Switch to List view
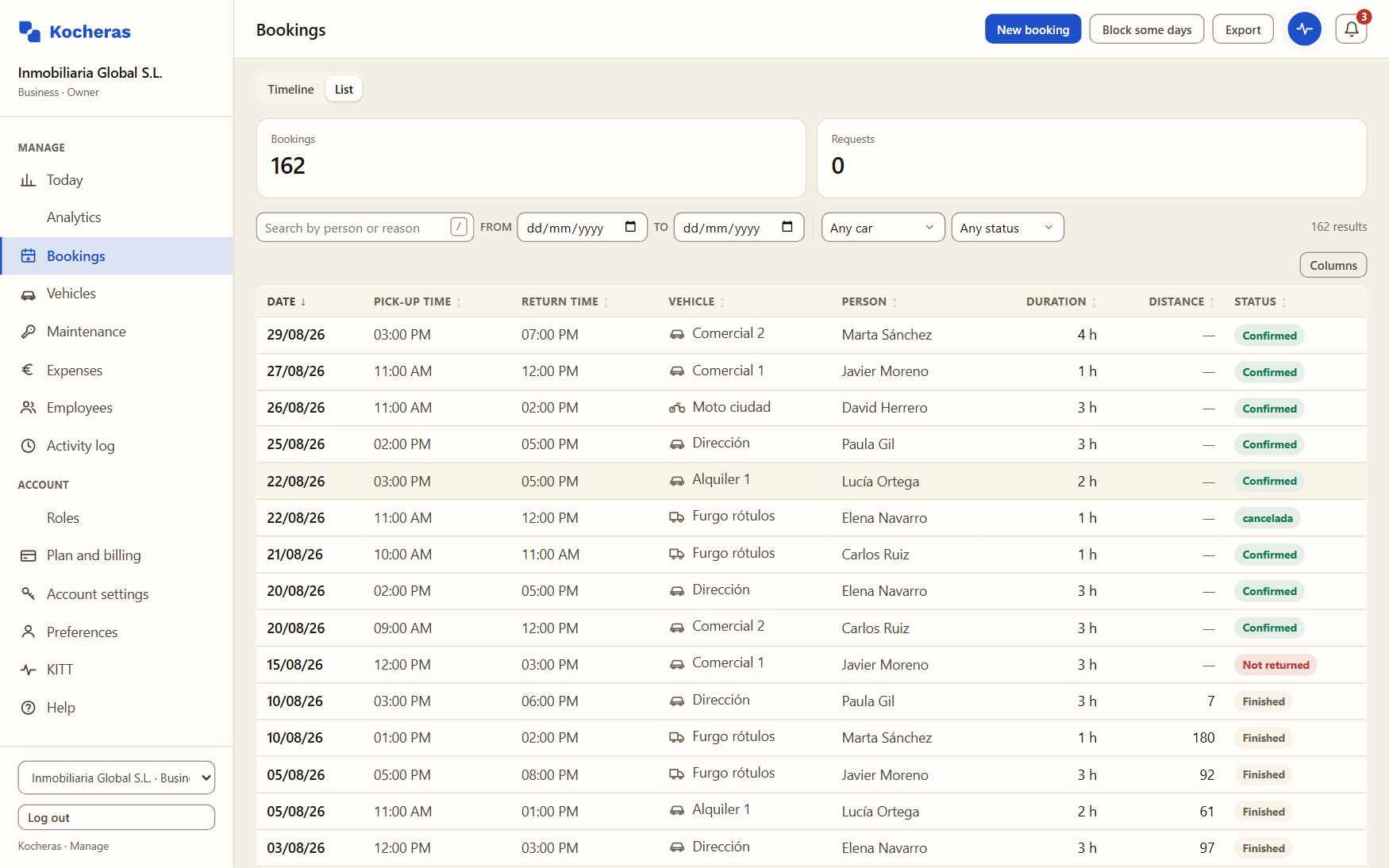Screen dimensions: 1389x868 pos(344,89)
